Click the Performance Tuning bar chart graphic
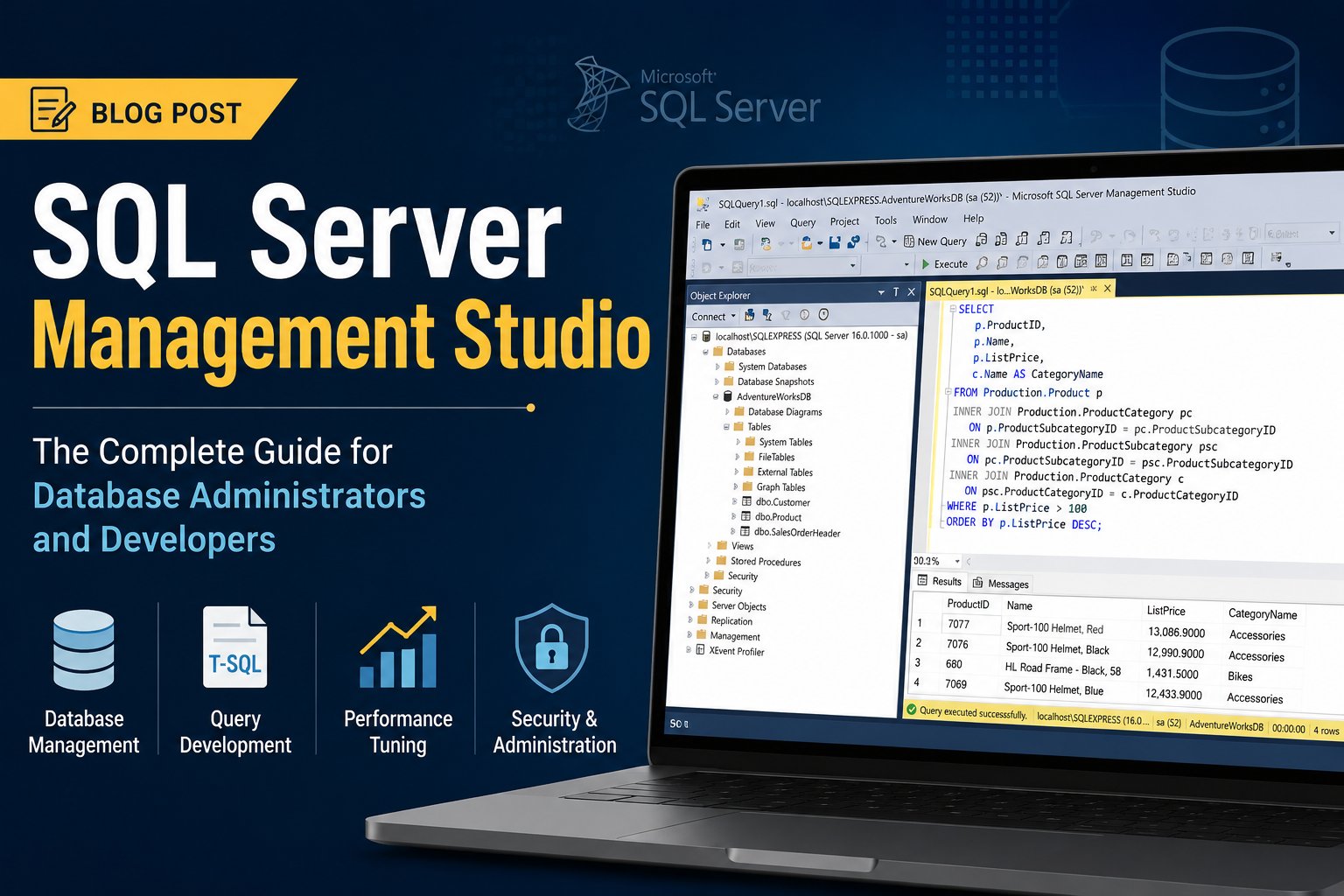Viewport: 1344px width, 896px height. click(x=398, y=647)
